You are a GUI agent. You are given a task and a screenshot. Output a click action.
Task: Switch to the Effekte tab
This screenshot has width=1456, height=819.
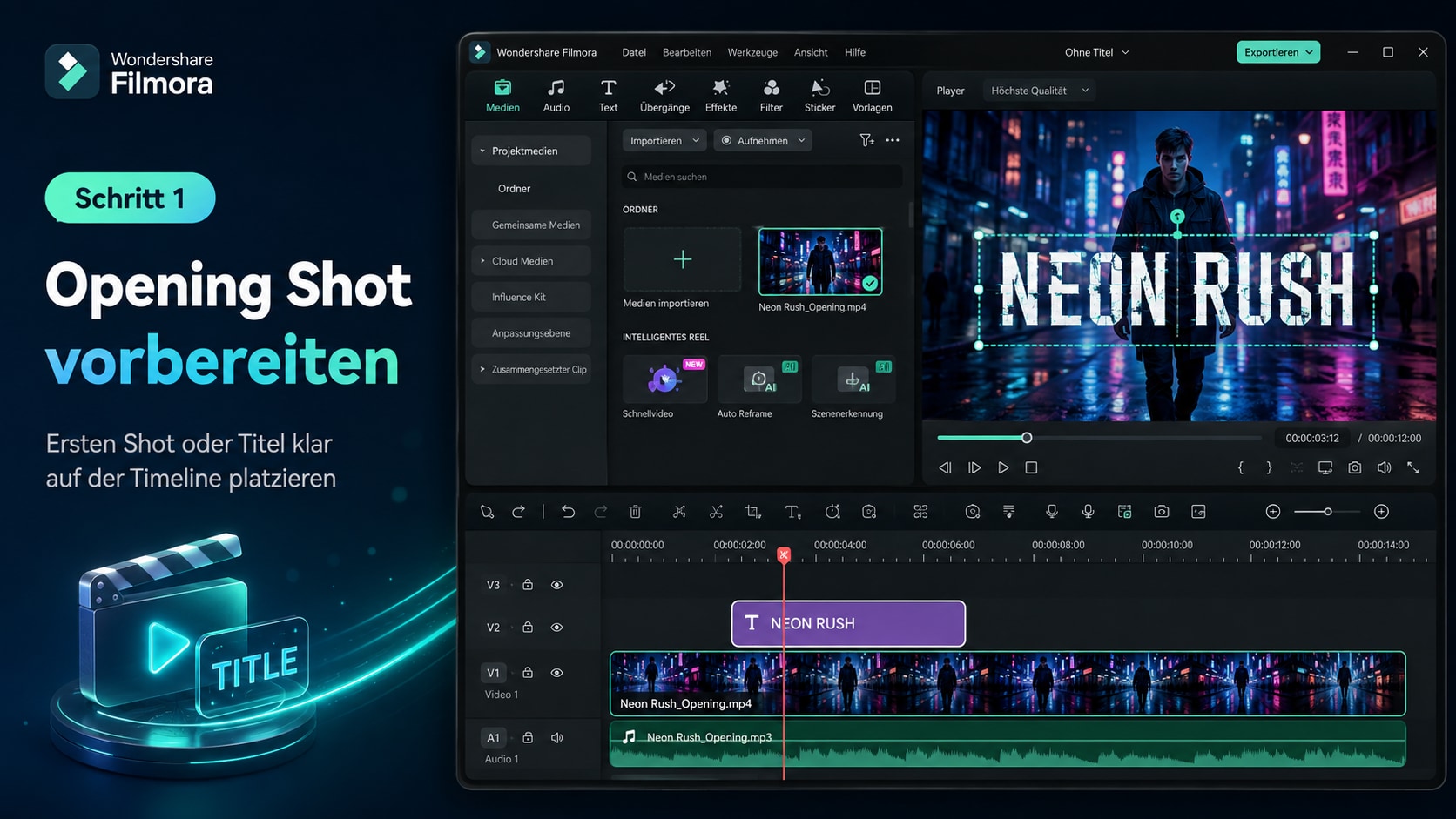point(720,96)
